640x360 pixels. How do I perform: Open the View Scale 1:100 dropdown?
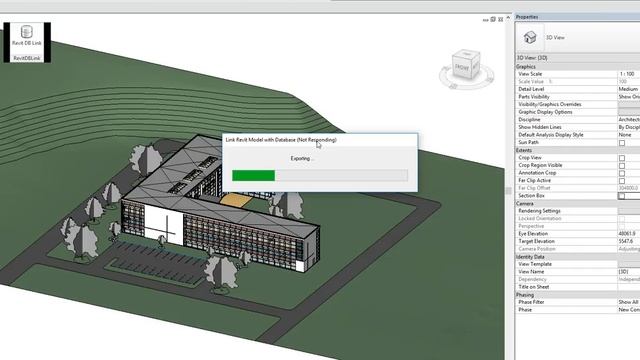point(629,74)
